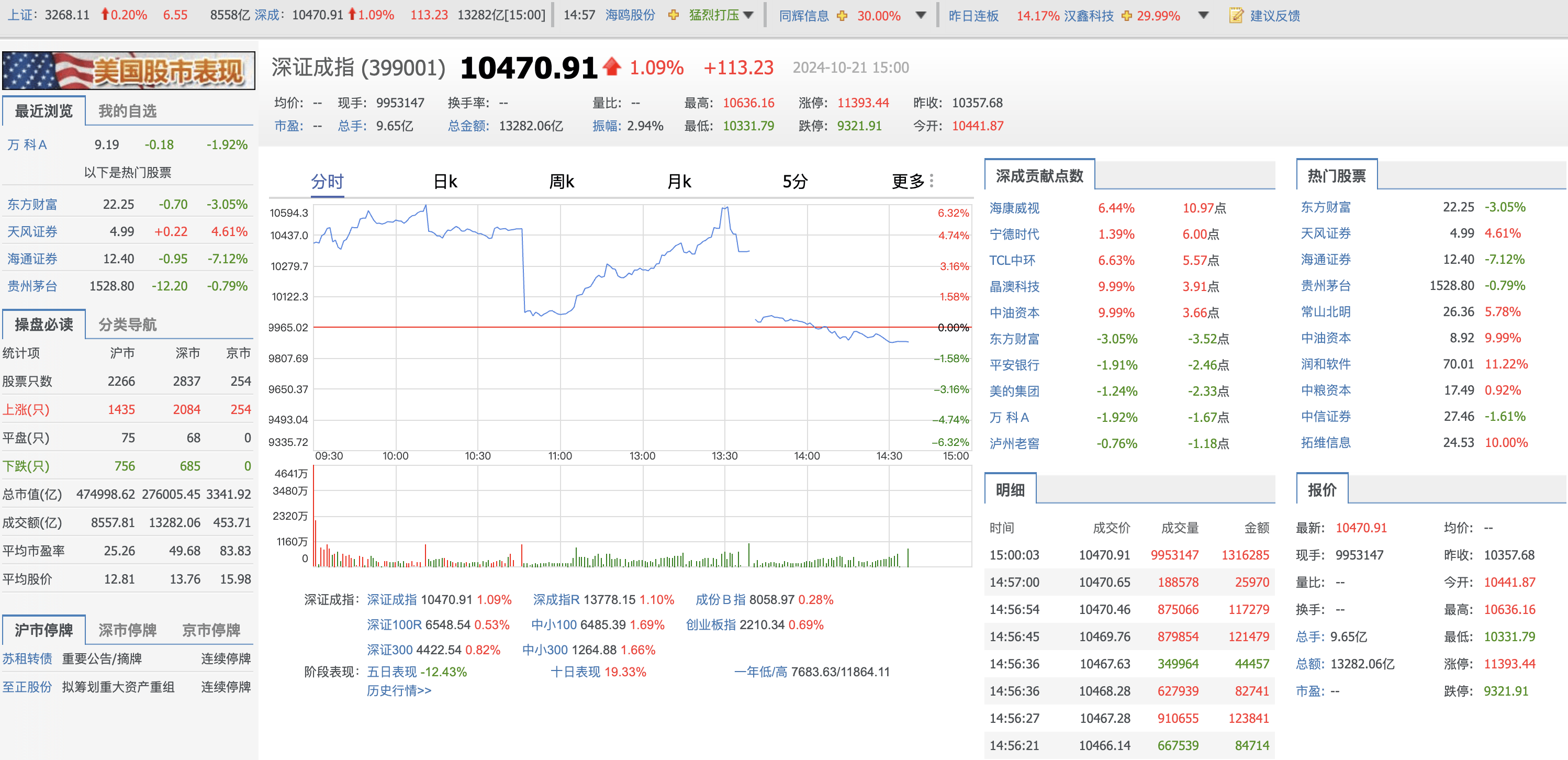Open 中信证券 in right hot stocks panel
This screenshot has width=1568, height=760.
(x=1326, y=417)
